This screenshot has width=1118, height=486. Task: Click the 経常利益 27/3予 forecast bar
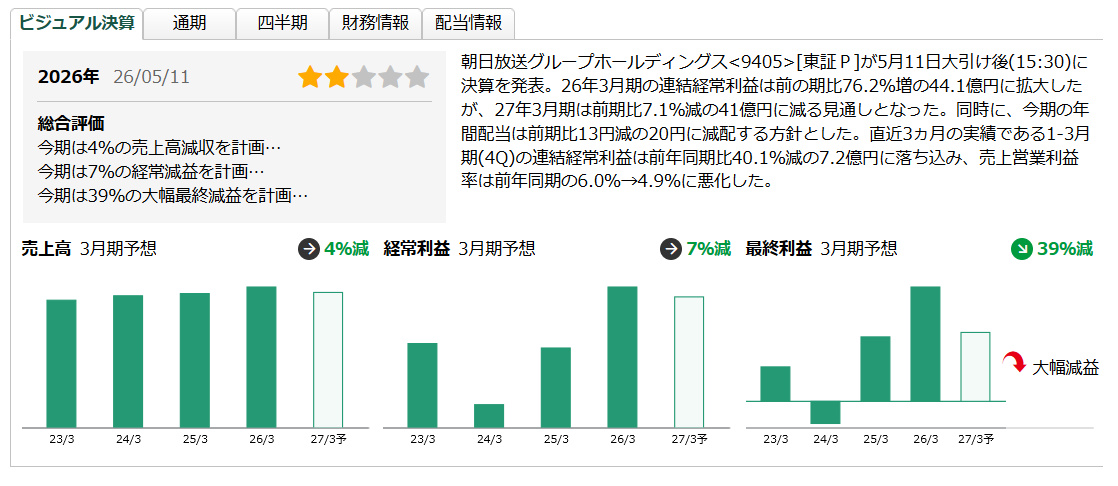(689, 362)
